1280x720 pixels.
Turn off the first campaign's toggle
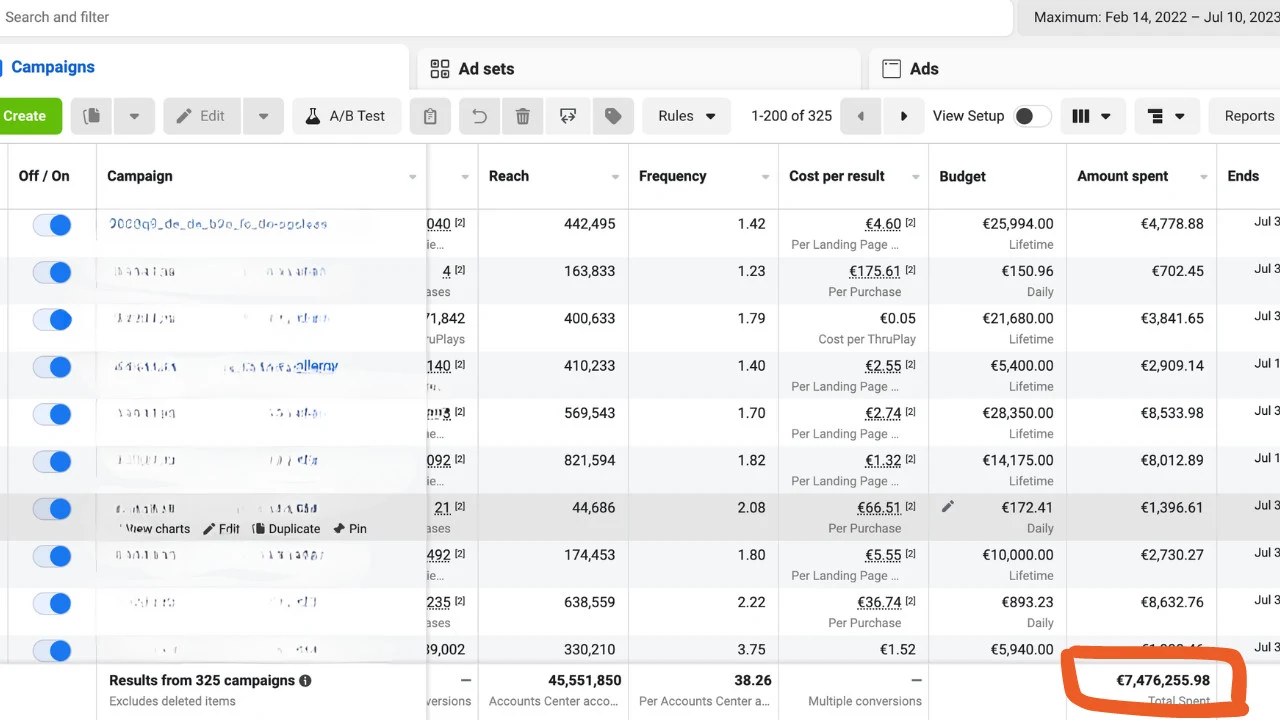coord(52,225)
